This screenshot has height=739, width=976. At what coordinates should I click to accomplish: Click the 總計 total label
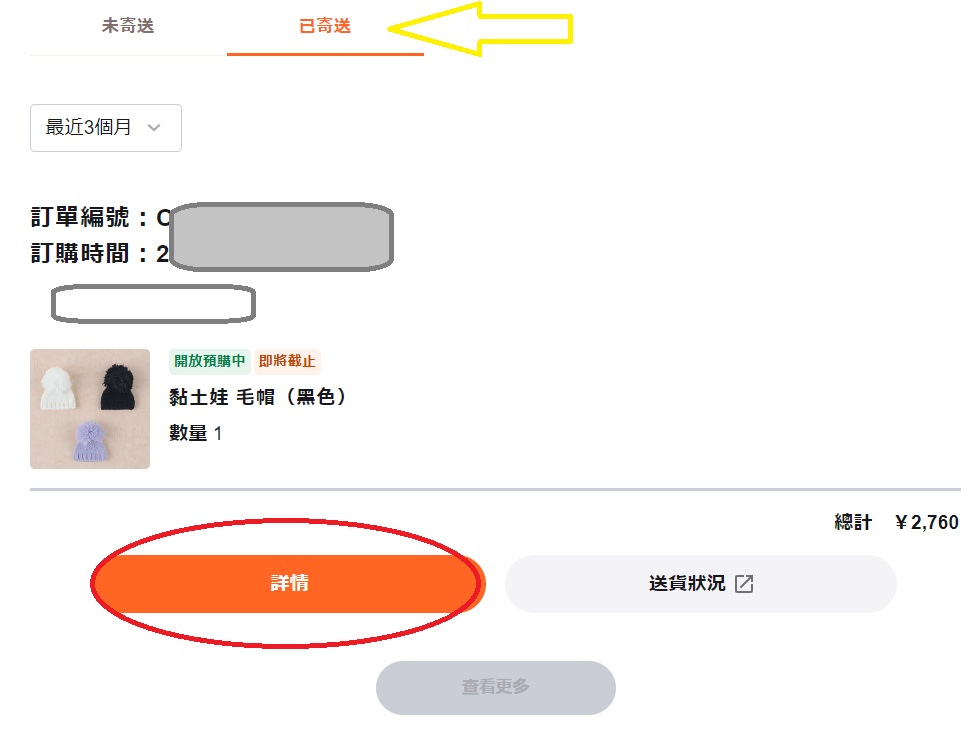[x=853, y=522]
